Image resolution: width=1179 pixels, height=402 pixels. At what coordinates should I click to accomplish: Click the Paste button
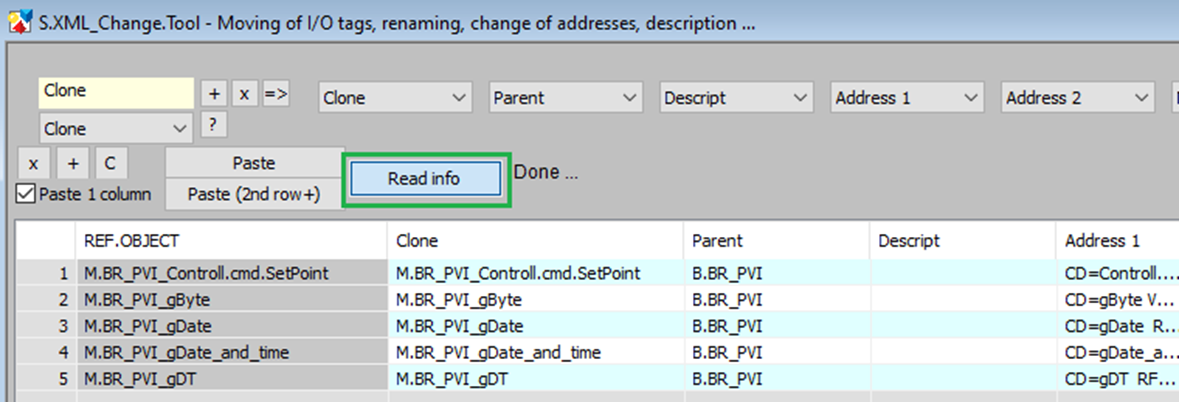253,163
